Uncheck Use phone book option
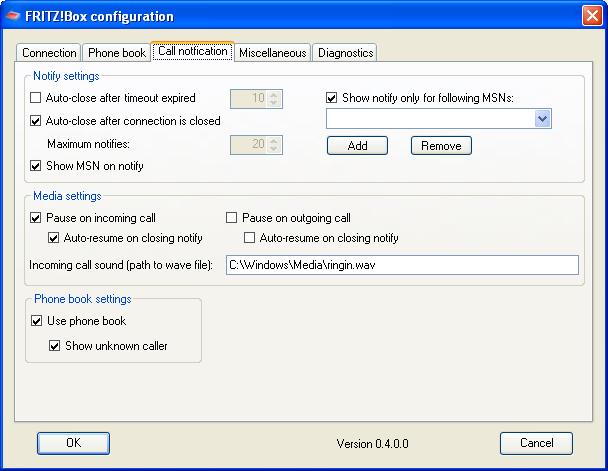This screenshot has width=608, height=471. point(37,321)
